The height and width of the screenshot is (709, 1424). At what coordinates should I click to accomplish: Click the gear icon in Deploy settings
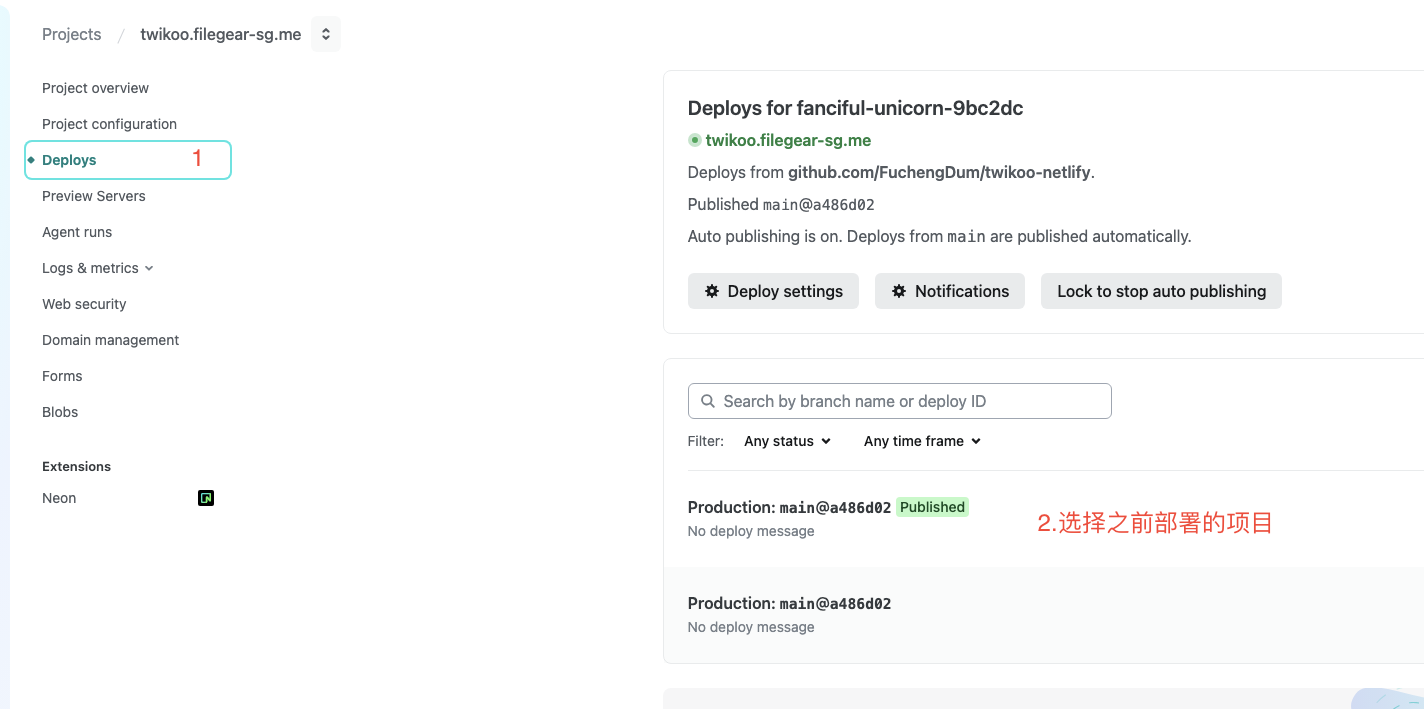tap(712, 291)
